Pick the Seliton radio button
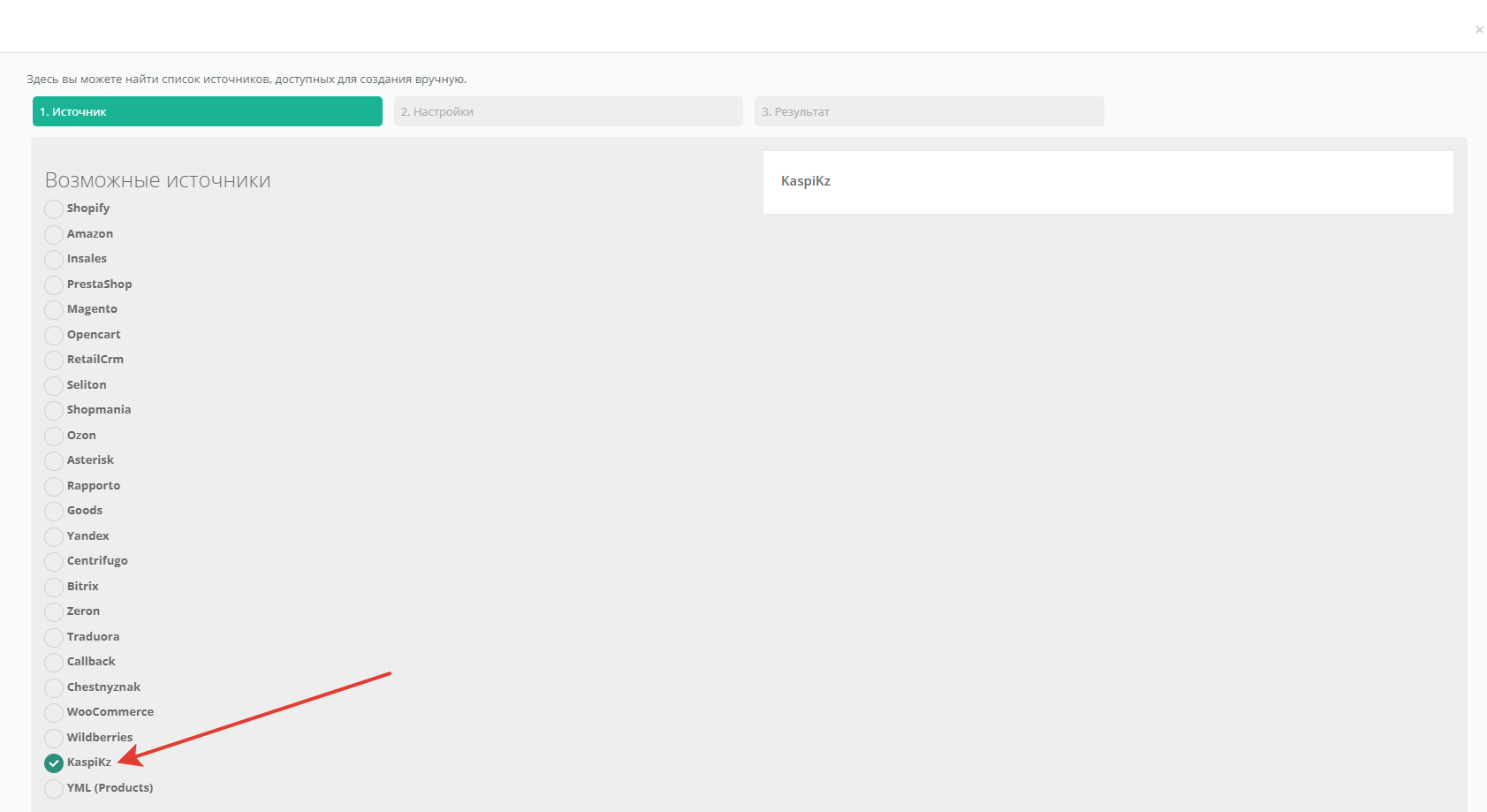Image resolution: width=1487 pixels, height=812 pixels. coord(54,386)
